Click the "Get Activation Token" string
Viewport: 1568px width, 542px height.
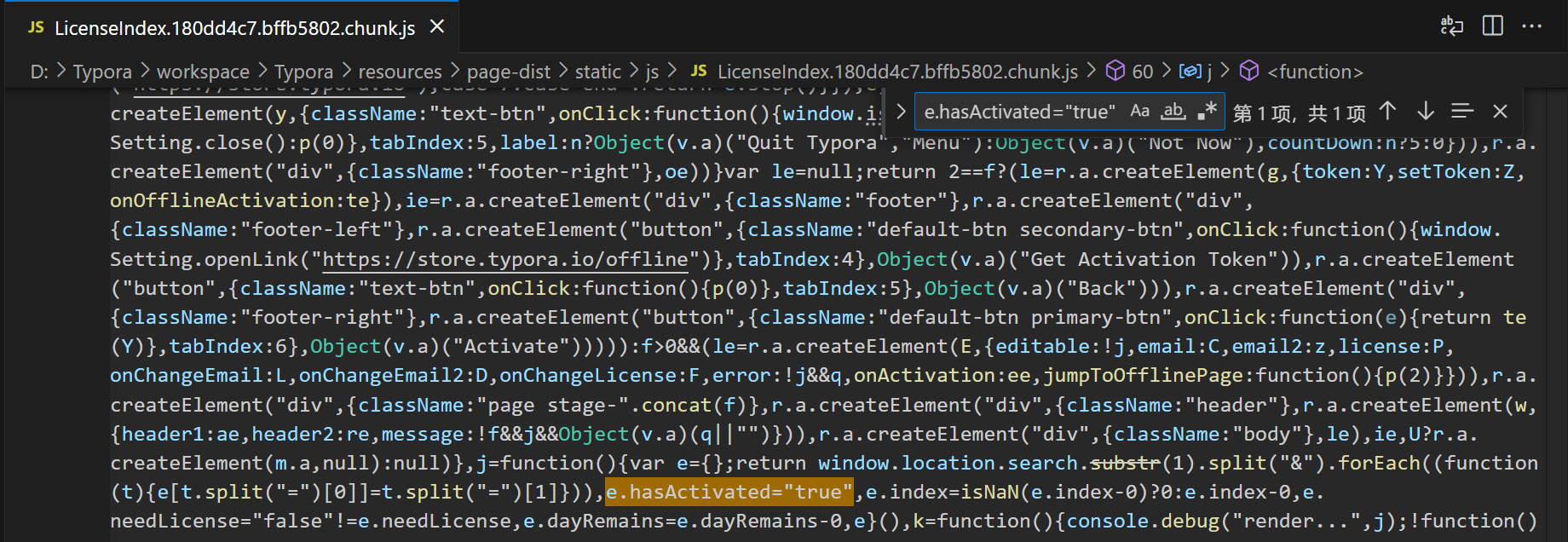(1149, 259)
